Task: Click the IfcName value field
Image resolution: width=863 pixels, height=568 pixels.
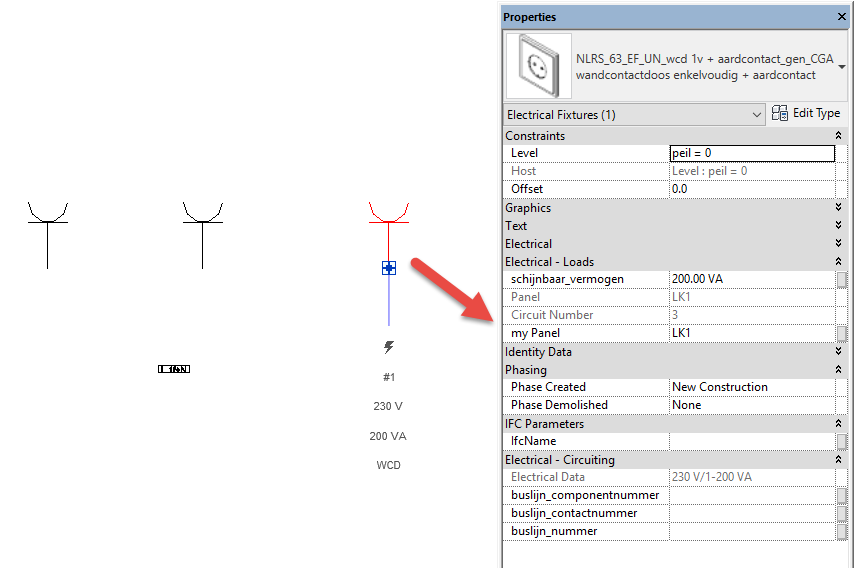Action: [752, 441]
